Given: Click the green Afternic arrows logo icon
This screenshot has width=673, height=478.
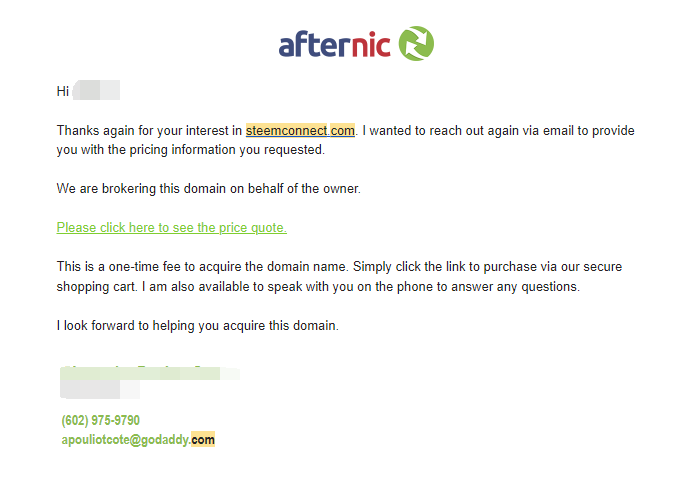Looking at the screenshot, I should (x=416, y=43).
